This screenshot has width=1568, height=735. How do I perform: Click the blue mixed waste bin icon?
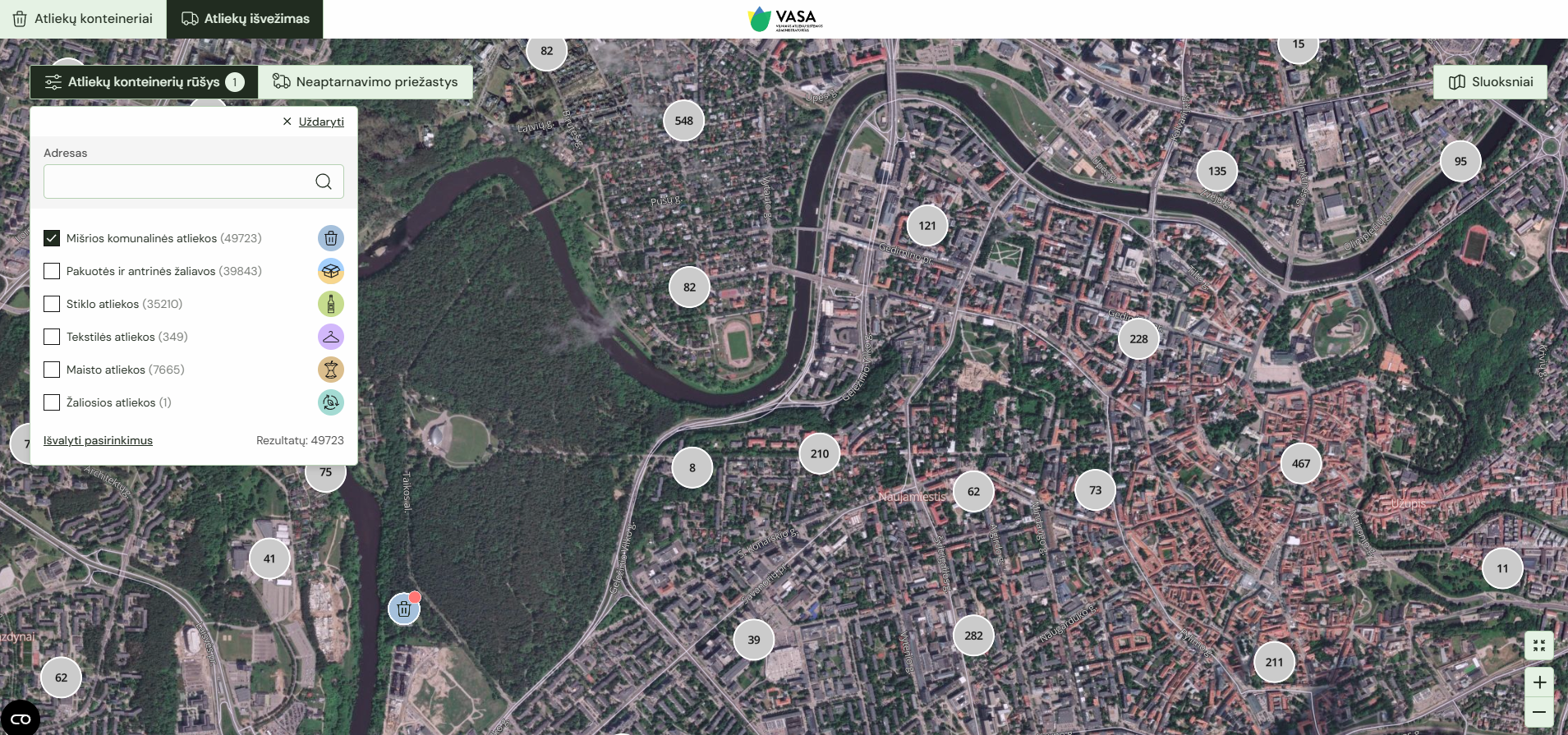331,238
